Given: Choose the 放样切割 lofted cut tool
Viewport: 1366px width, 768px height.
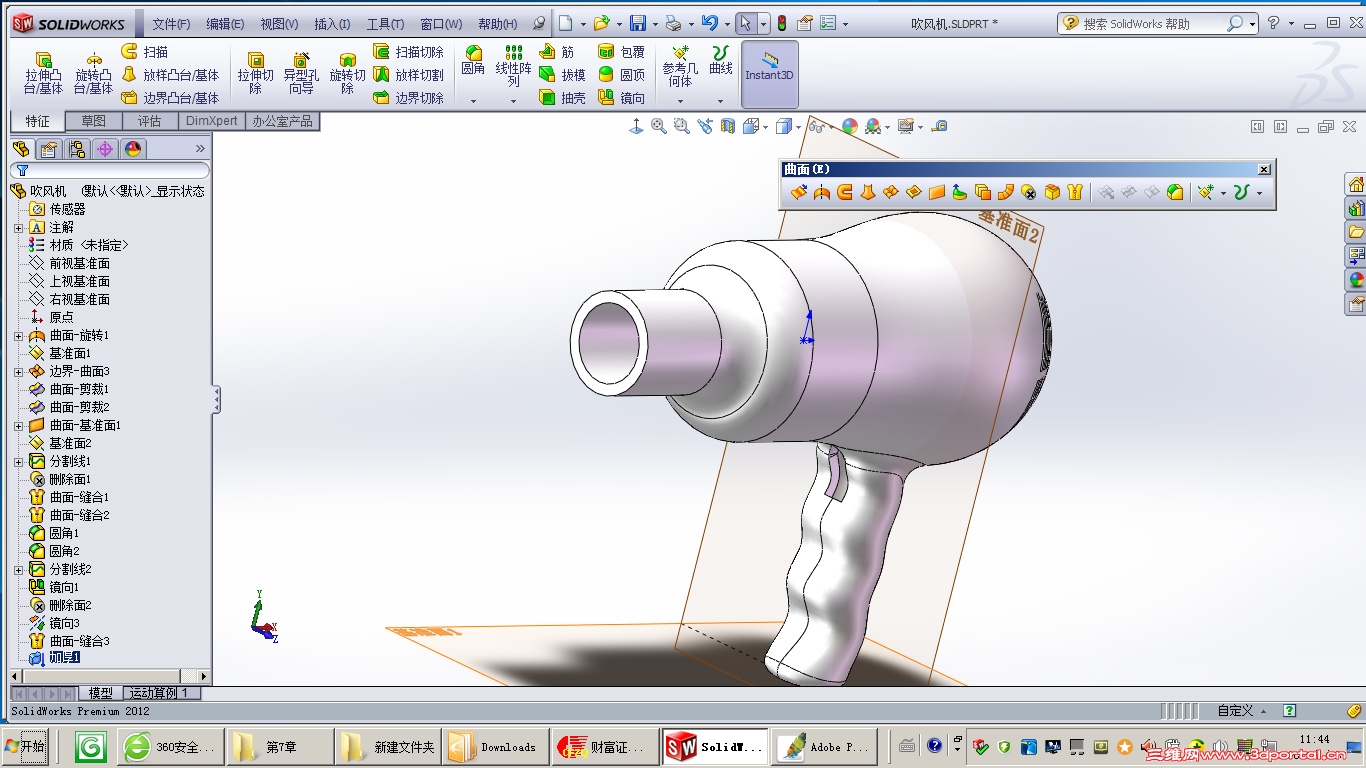Looking at the screenshot, I should pos(408,75).
